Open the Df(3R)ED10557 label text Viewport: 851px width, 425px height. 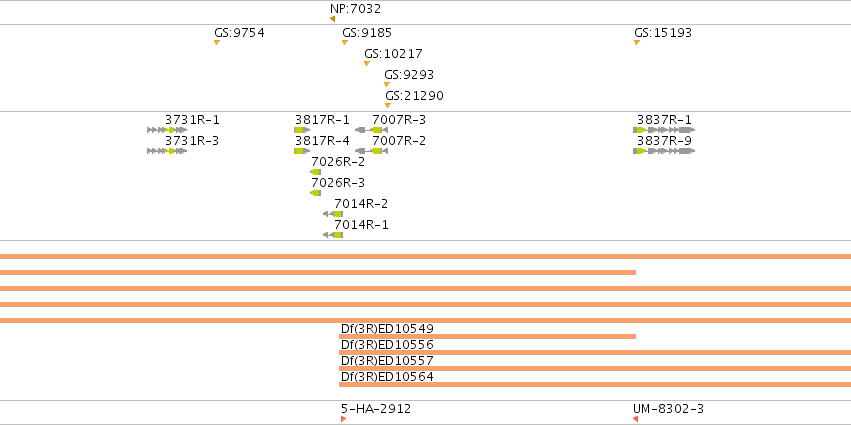click(x=388, y=360)
